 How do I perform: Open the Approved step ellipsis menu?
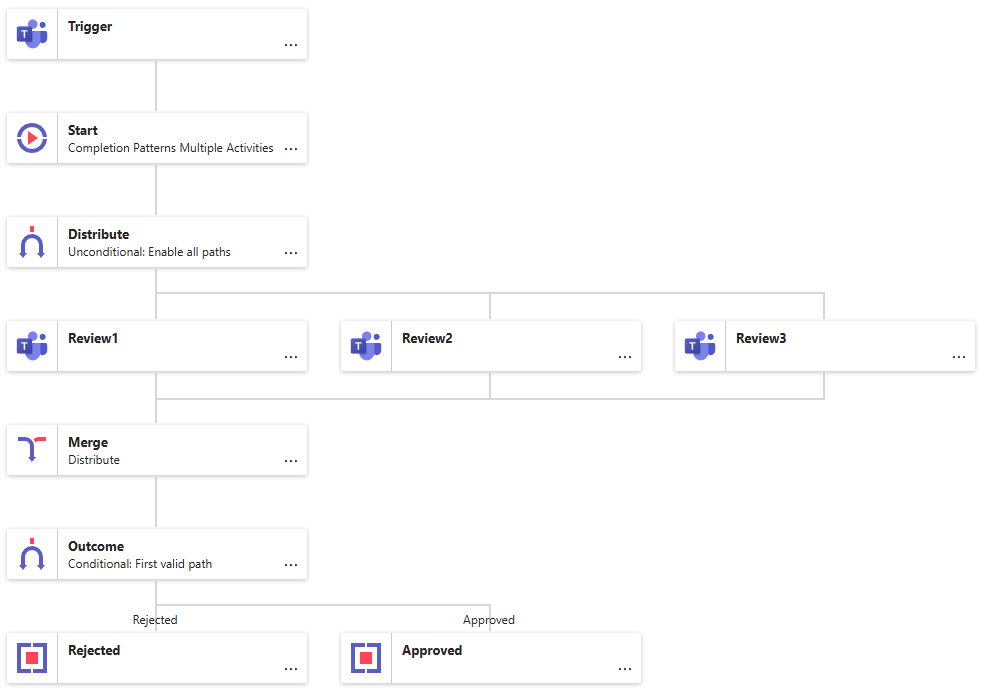pos(625,669)
